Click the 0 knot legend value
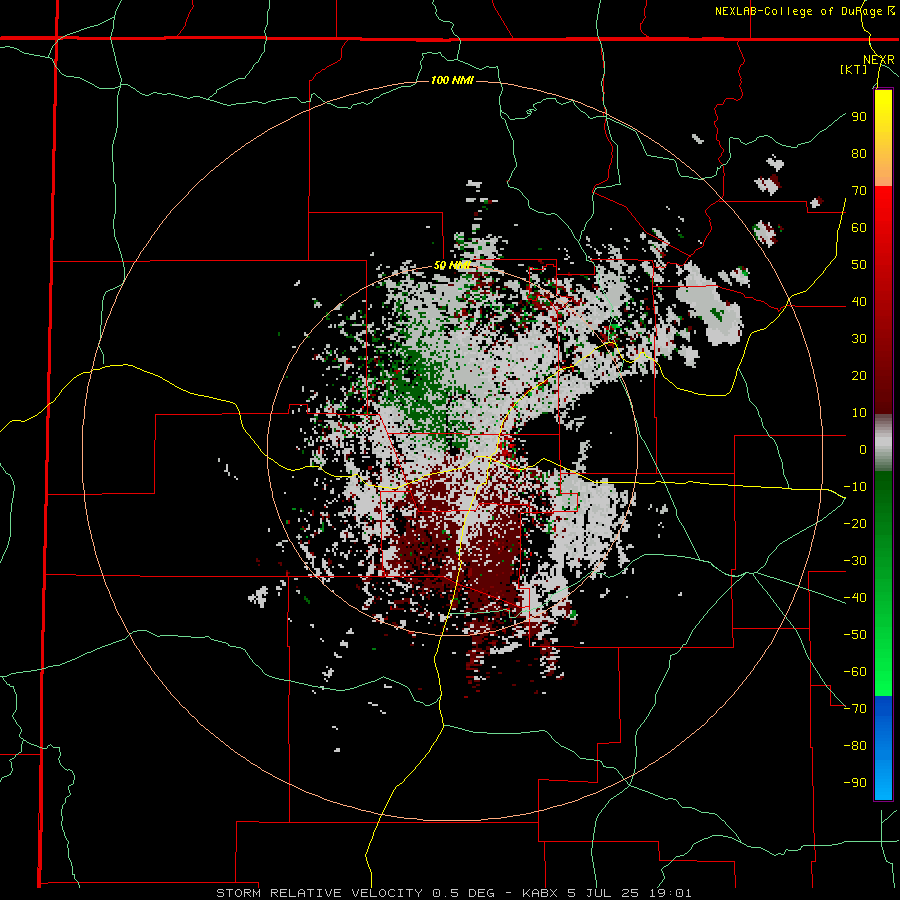The width and height of the screenshot is (900, 900). coord(863,449)
